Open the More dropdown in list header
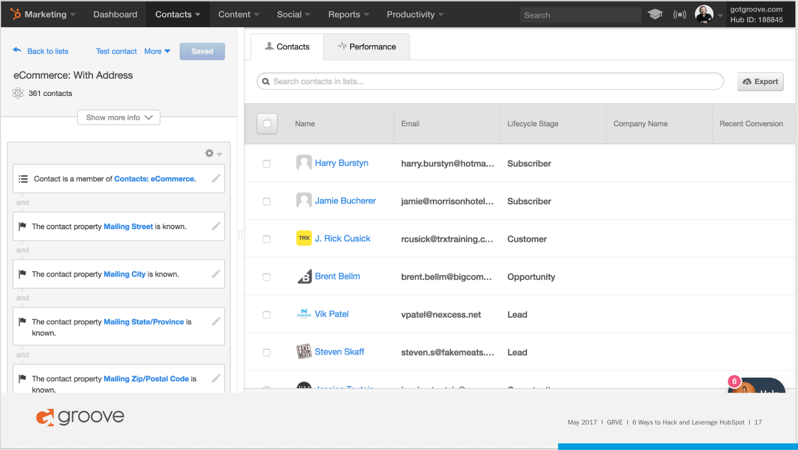Screen dimensions: 798x450 [x=157, y=51]
